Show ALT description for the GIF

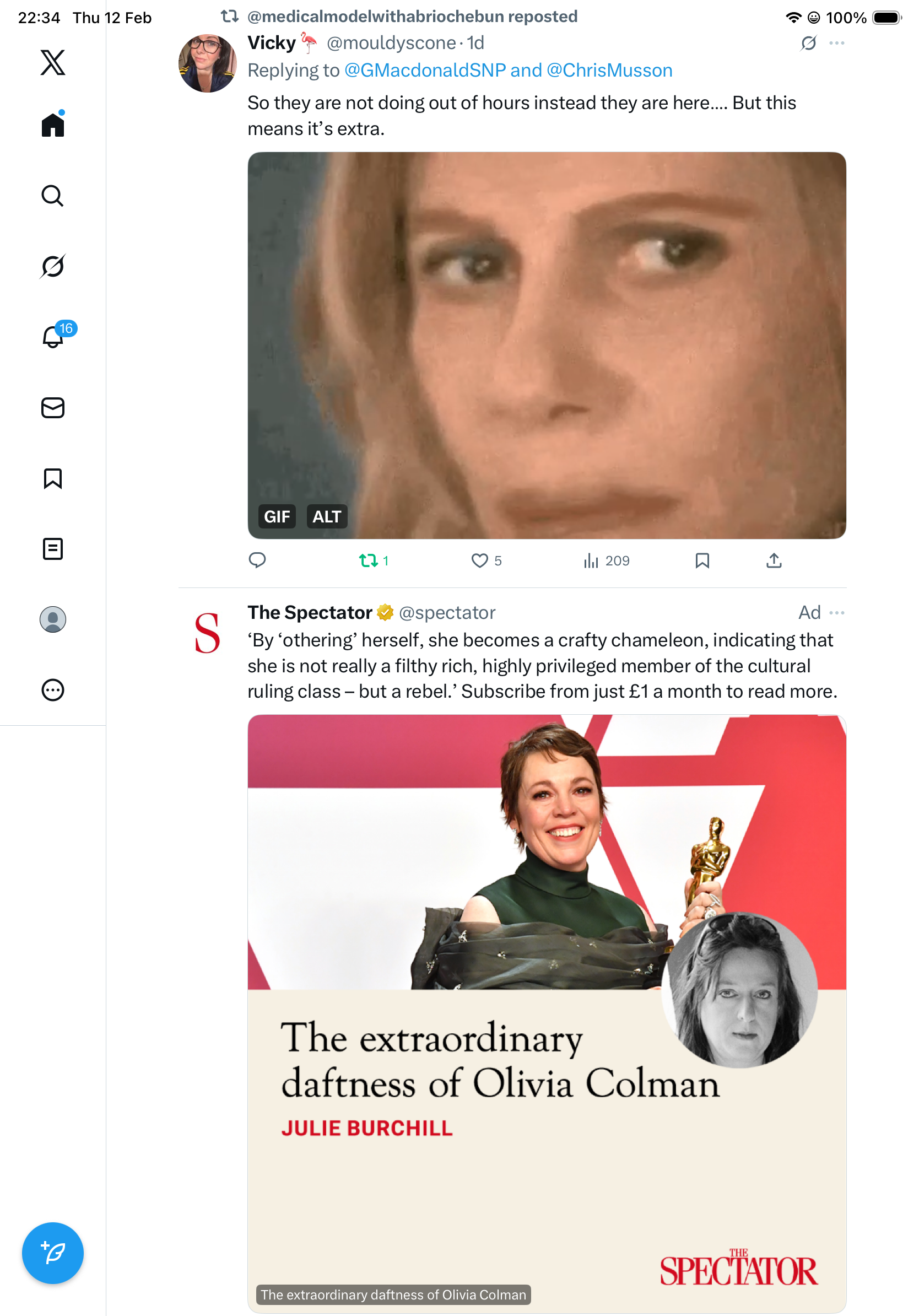pyautogui.click(x=327, y=516)
